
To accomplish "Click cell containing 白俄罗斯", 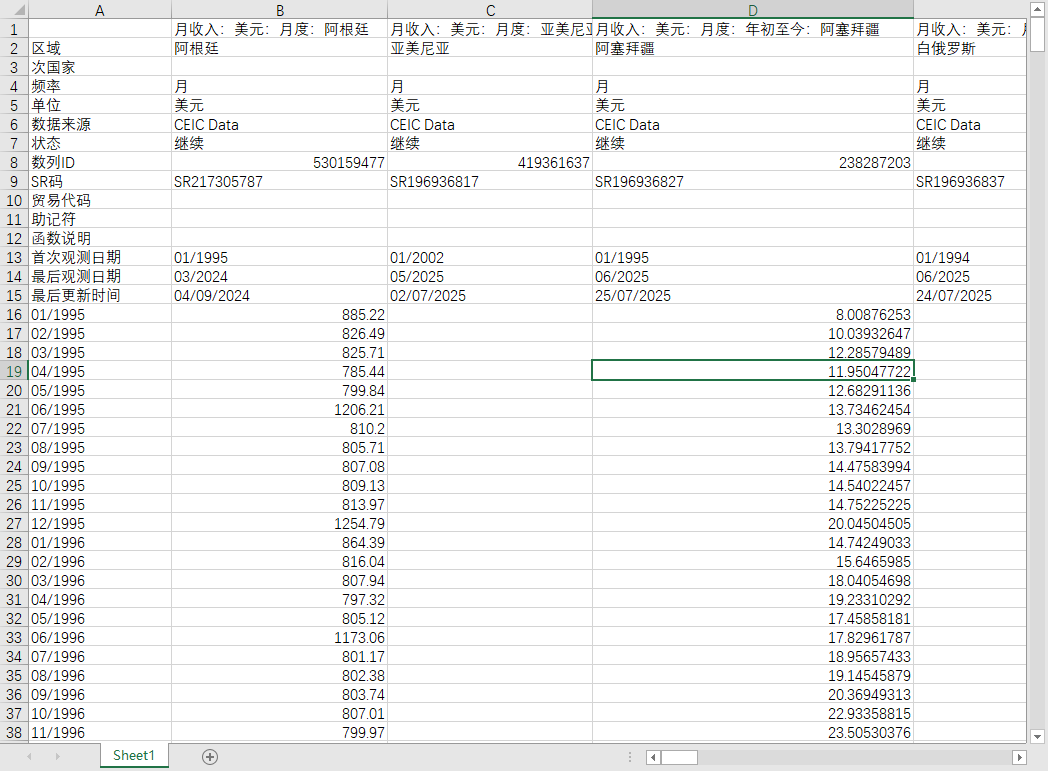I will pos(970,48).
